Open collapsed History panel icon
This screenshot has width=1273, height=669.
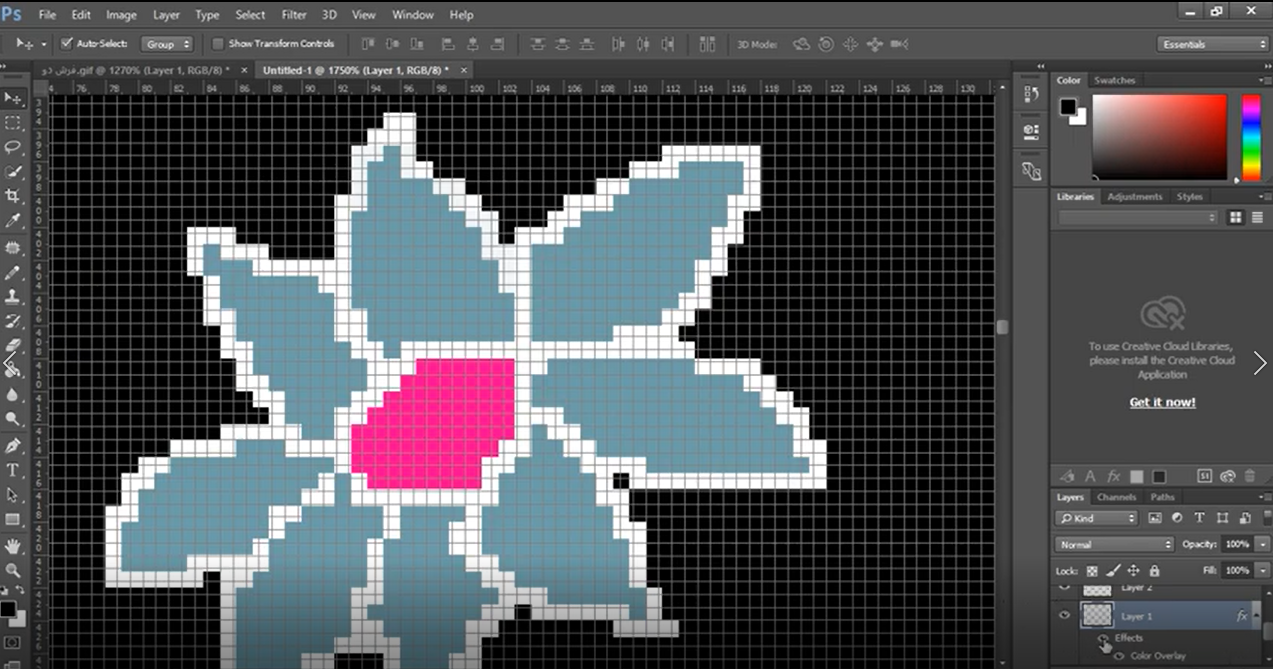coord(1031,94)
